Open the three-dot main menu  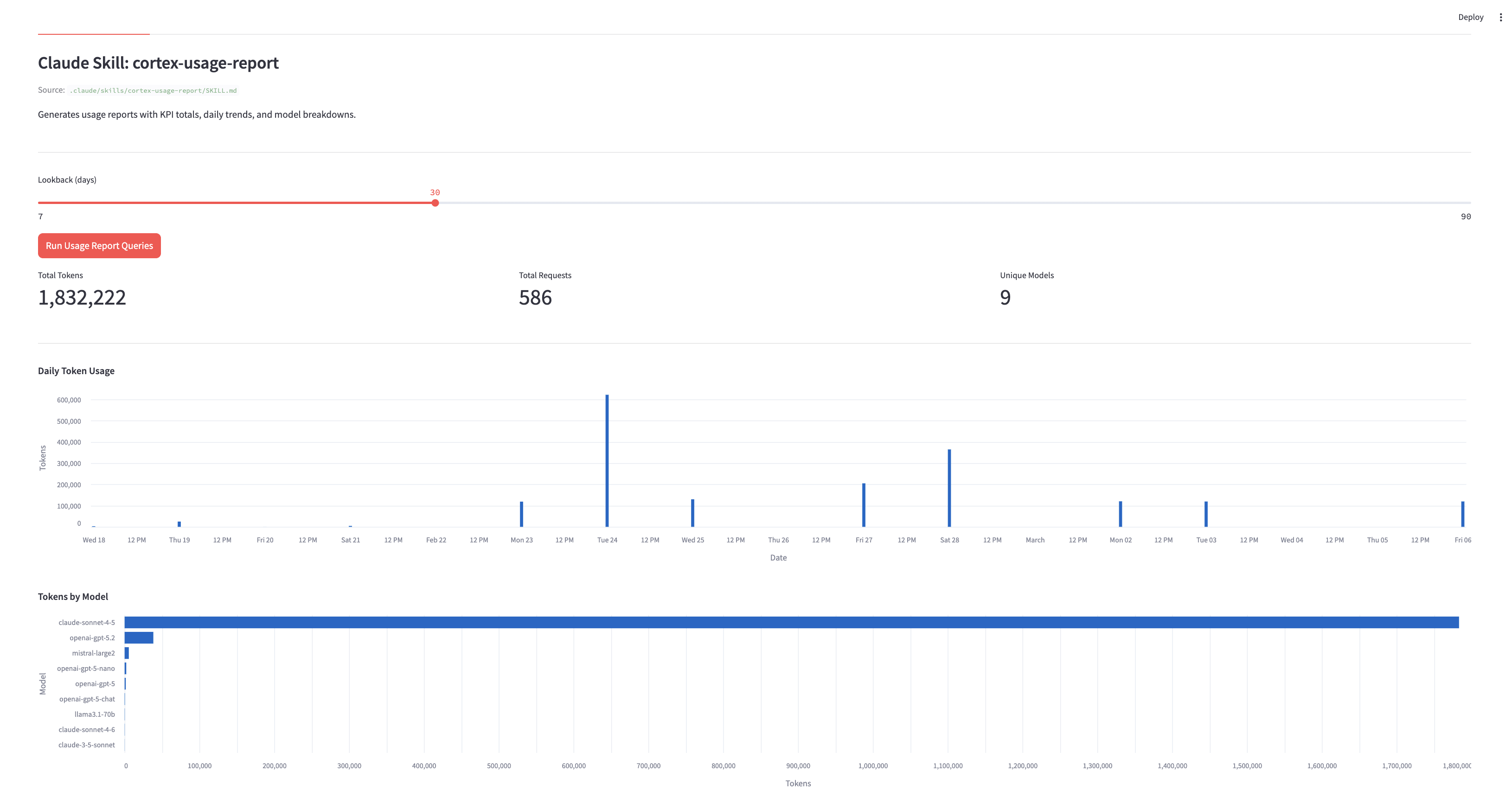1500,17
